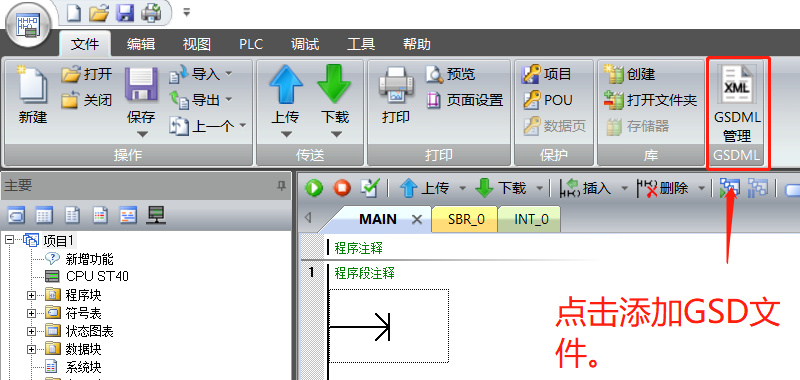Screen dimensions: 800x380
Task: Click the communications network icon in navigation bar
Action: [156, 216]
